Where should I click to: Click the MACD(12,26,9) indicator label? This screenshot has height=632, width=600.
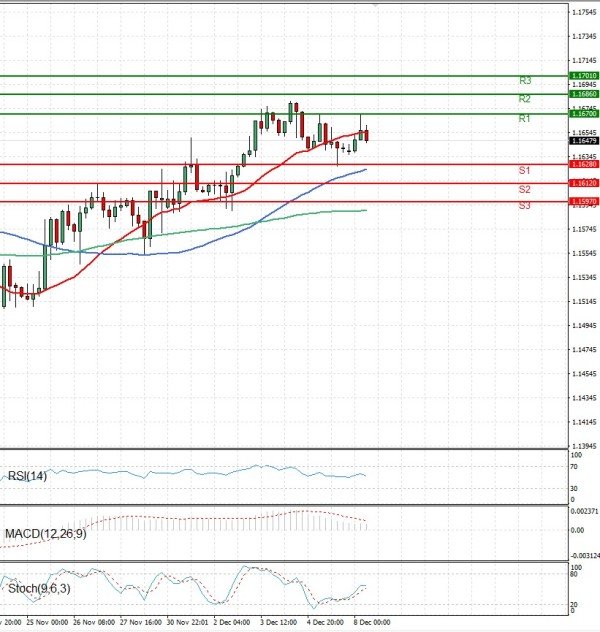(x=45, y=533)
